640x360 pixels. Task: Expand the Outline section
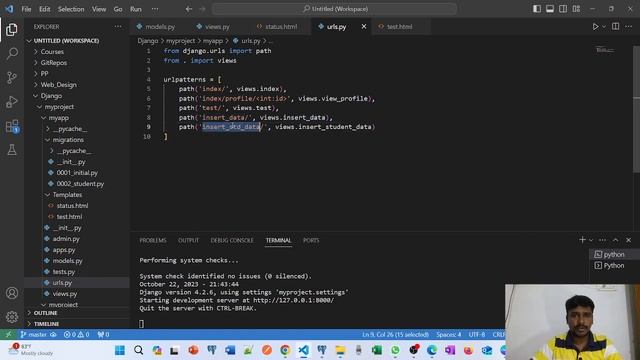pyautogui.click(x=45, y=313)
